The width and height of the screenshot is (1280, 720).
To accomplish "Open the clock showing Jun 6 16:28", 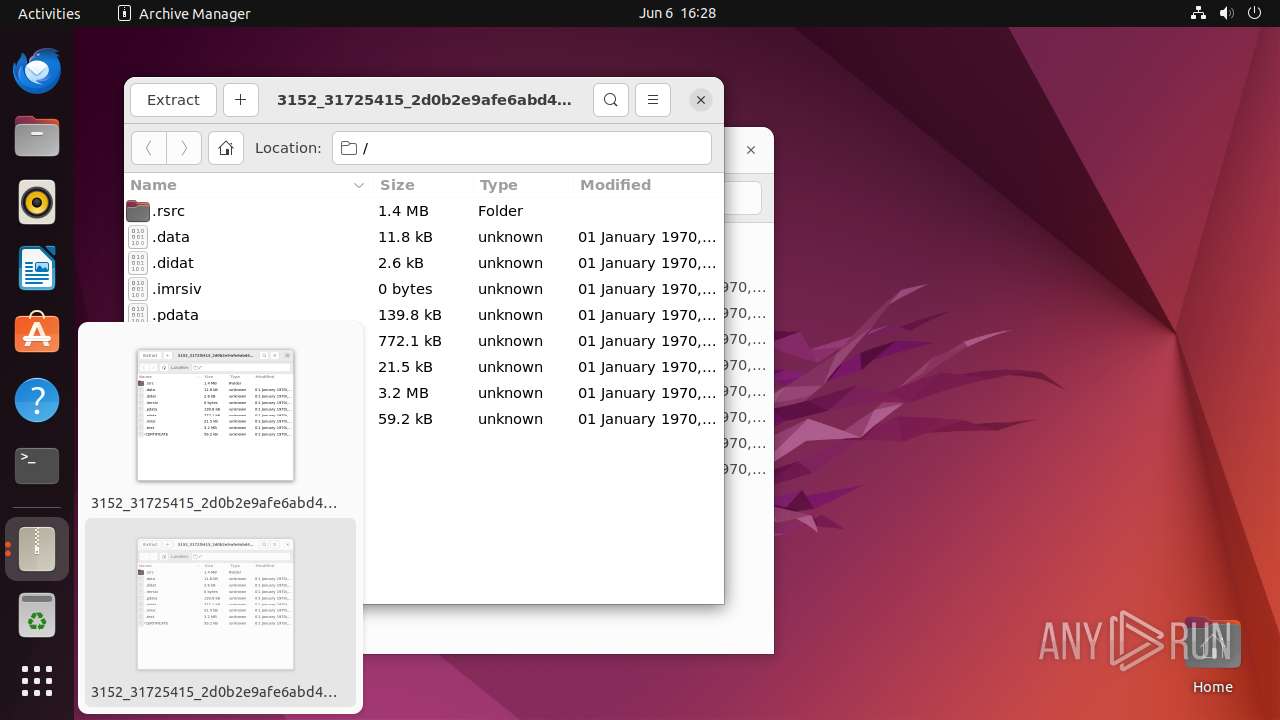I will 677,14.
